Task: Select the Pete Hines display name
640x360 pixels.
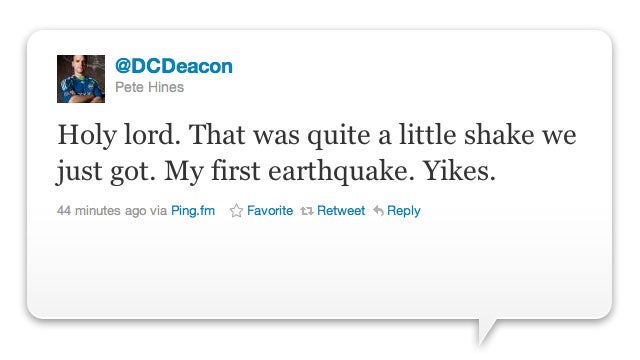Action: click(149, 87)
